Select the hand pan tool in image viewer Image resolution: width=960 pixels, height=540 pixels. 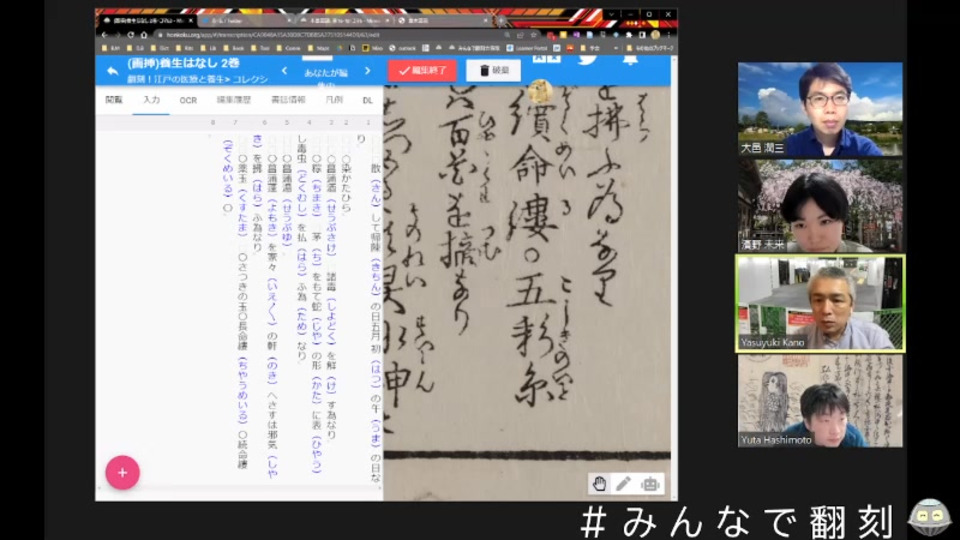(x=599, y=484)
